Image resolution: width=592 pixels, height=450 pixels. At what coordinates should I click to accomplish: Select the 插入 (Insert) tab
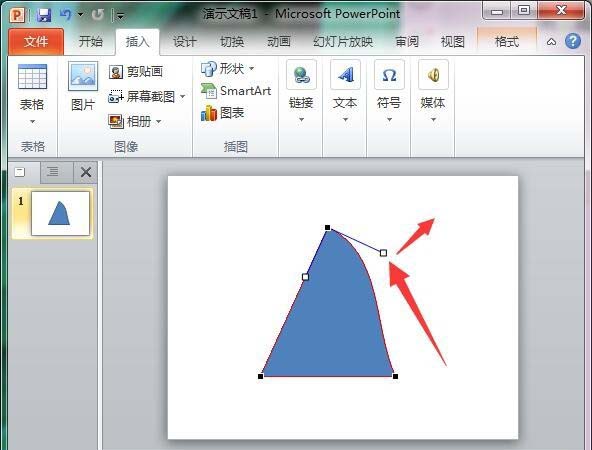tap(137, 42)
